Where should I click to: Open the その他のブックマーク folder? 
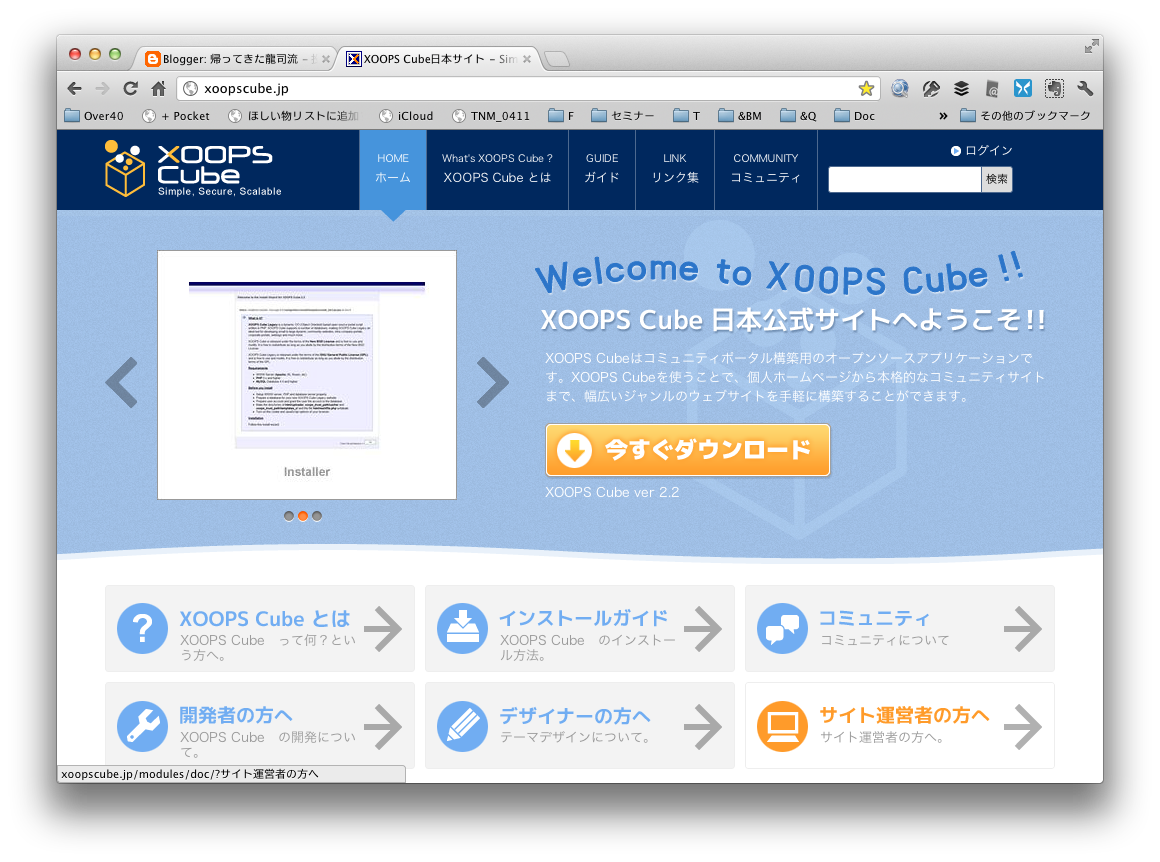pyautogui.click(x=1025, y=116)
